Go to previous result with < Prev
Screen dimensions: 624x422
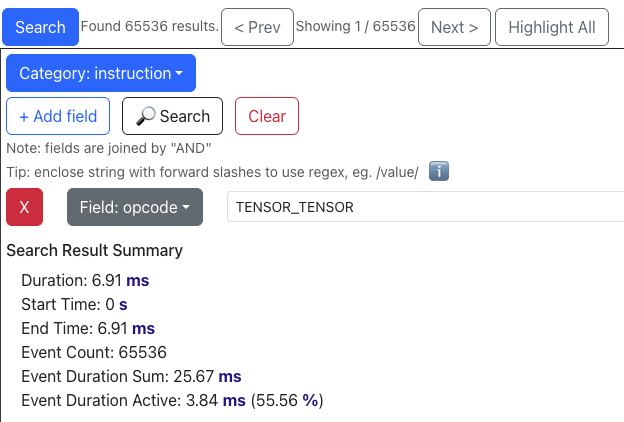tap(257, 27)
